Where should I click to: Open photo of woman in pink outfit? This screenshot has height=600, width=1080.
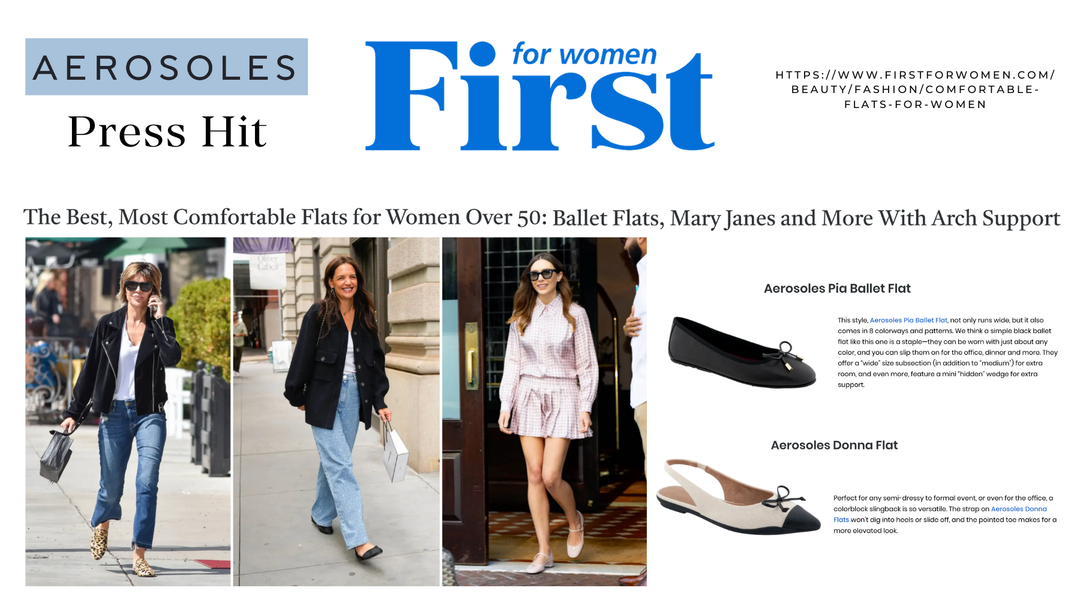544,411
